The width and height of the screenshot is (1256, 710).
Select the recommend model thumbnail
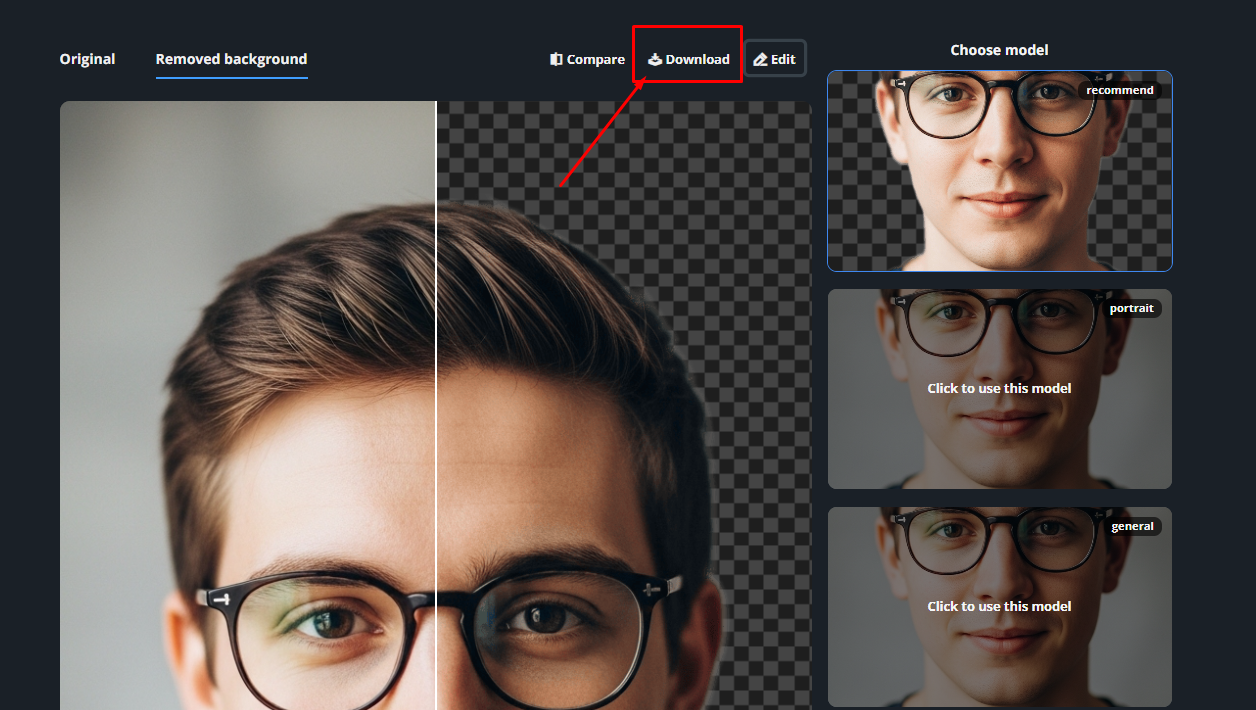(x=999, y=171)
